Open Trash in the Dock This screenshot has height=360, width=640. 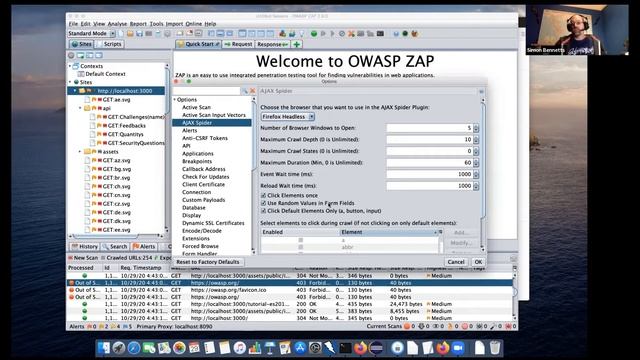point(495,348)
